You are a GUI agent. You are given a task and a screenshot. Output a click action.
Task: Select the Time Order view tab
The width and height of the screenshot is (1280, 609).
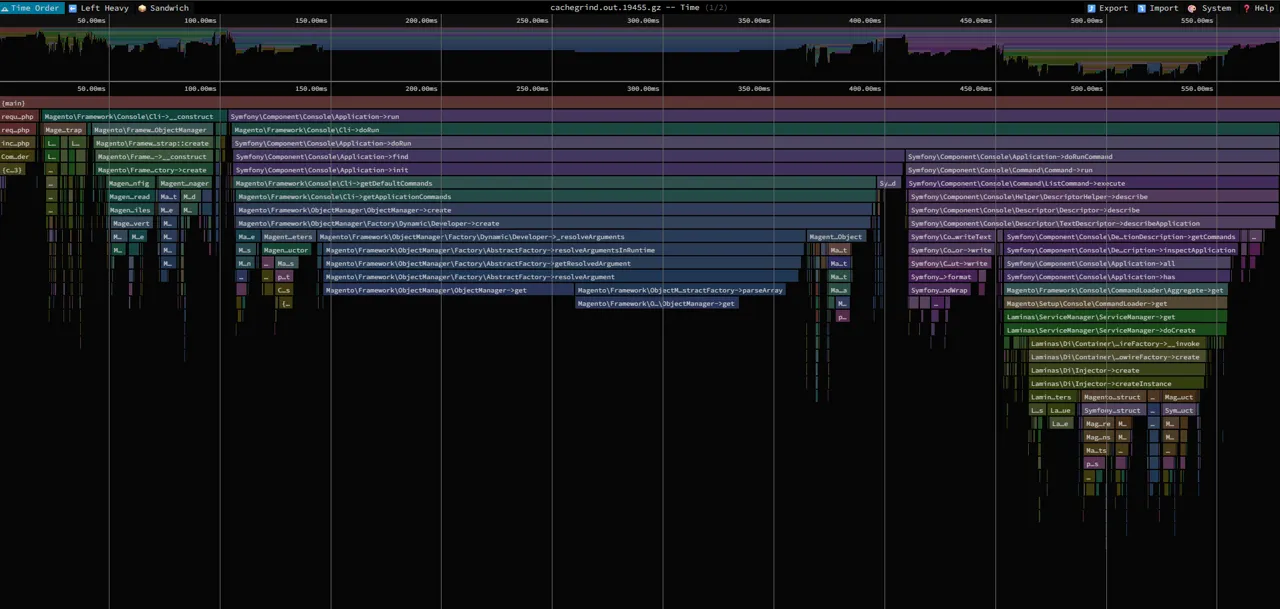pos(32,8)
